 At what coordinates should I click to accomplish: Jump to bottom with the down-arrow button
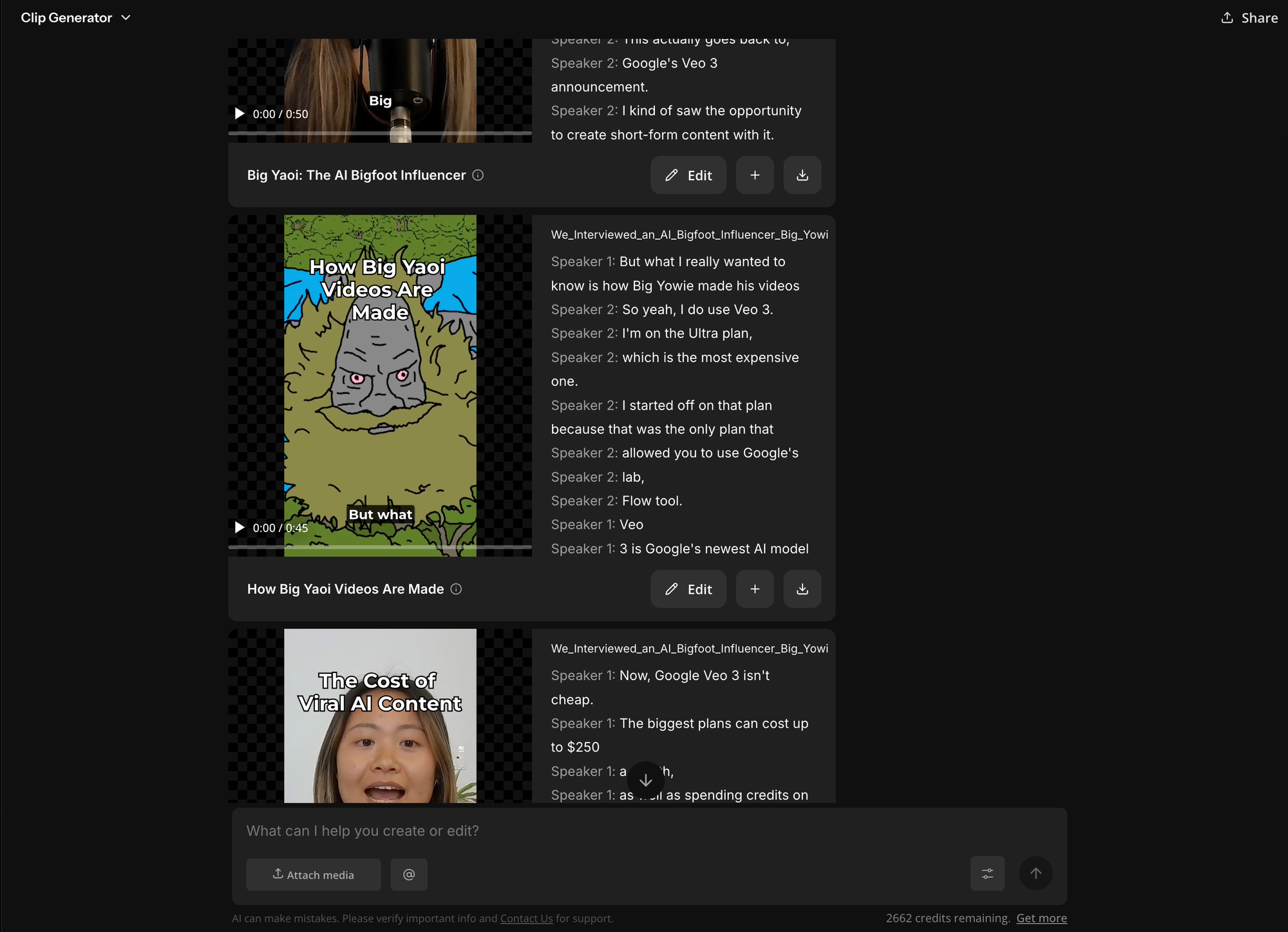(x=645, y=780)
